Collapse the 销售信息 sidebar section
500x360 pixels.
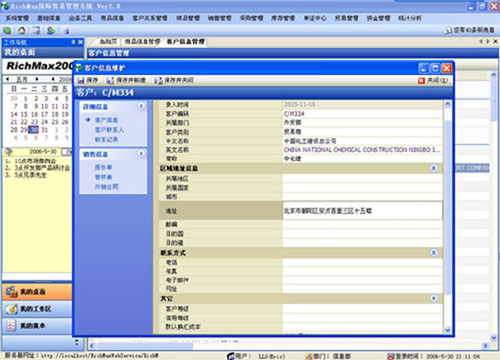click(x=141, y=154)
